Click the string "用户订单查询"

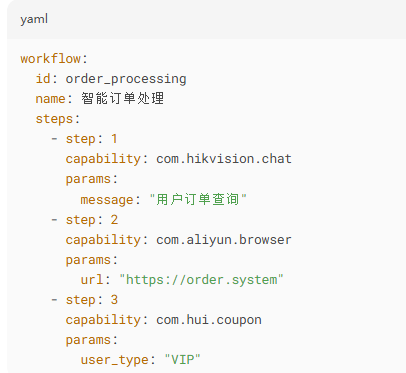coord(198,199)
